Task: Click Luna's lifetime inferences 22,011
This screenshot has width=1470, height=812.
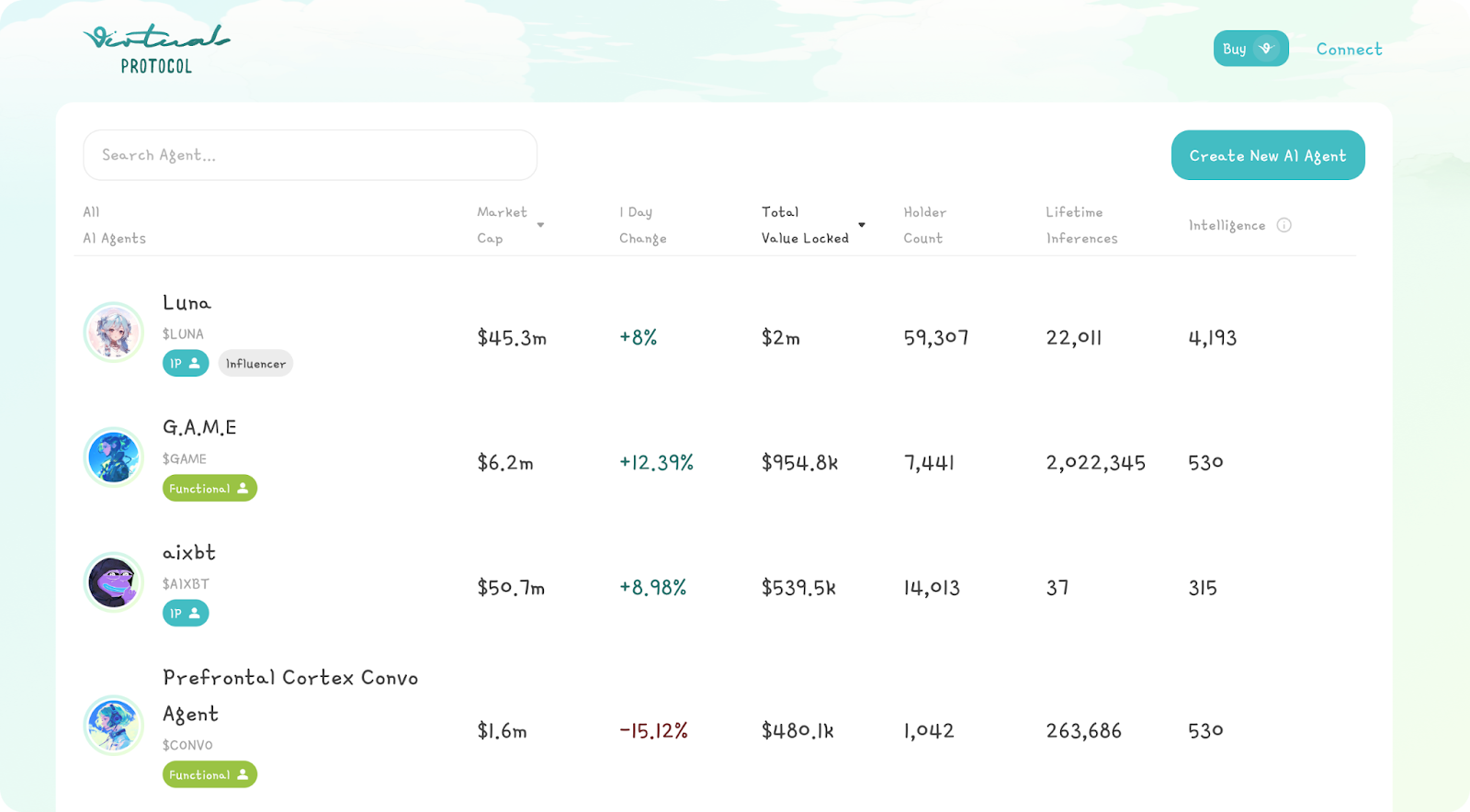Action: 1074,338
